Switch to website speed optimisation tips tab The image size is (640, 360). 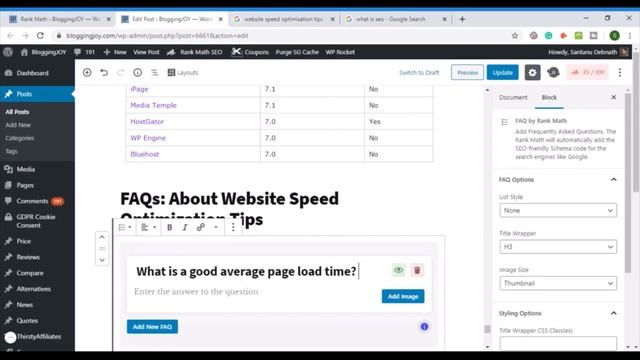pos(283,19)
